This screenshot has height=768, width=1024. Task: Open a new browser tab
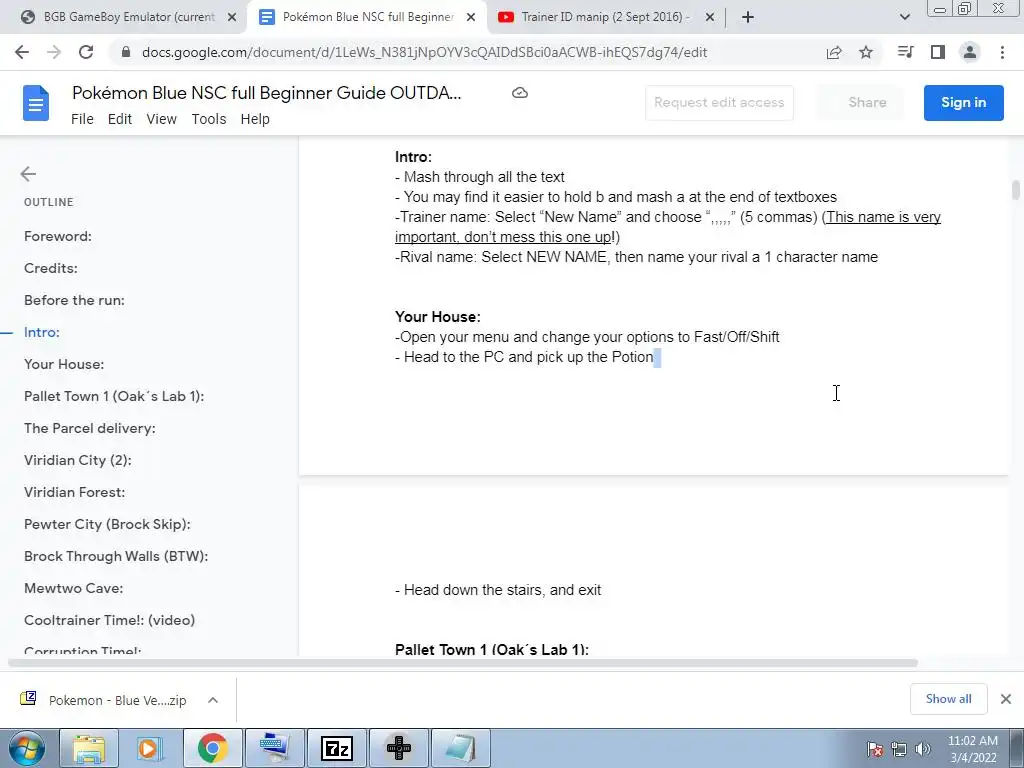point(748,18)
